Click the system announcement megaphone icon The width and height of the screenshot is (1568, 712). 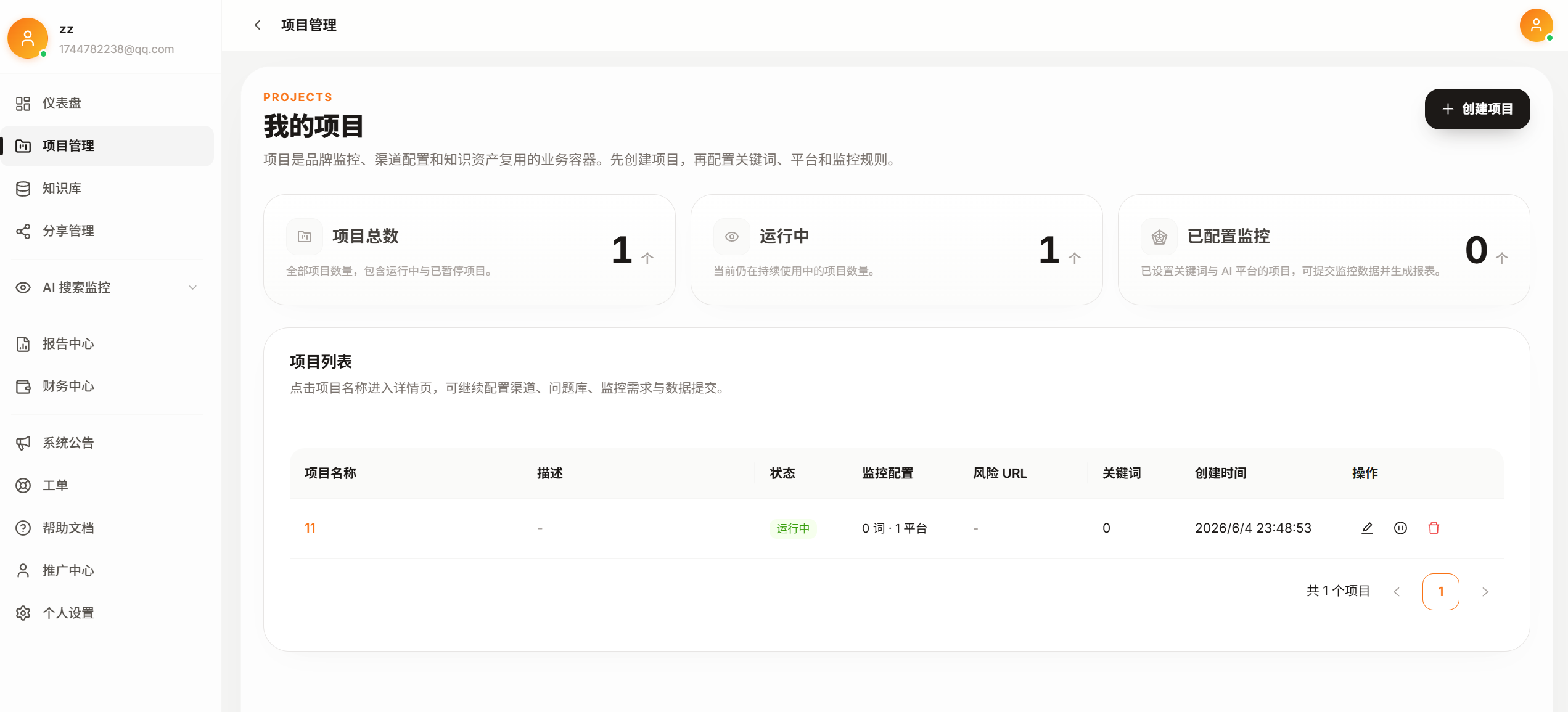click(x=23, y=443)
